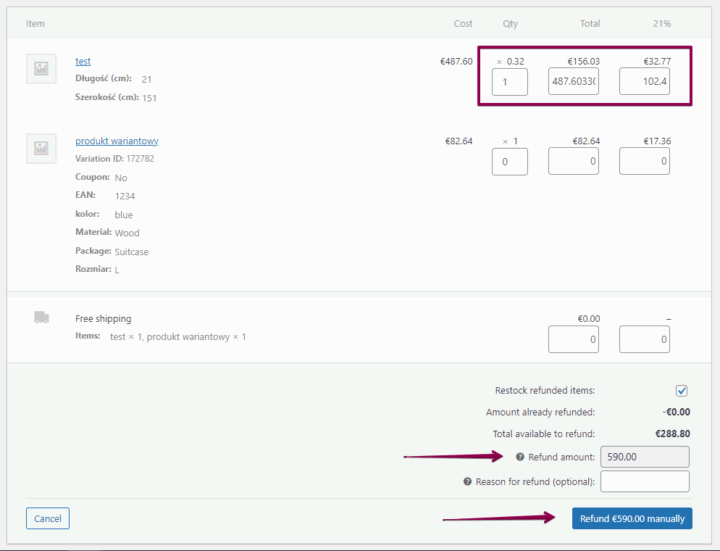Screen dimensions: 720x551
Task: Click the refund total field for test item
Action: pyautogui.click(x=573, y=81)
